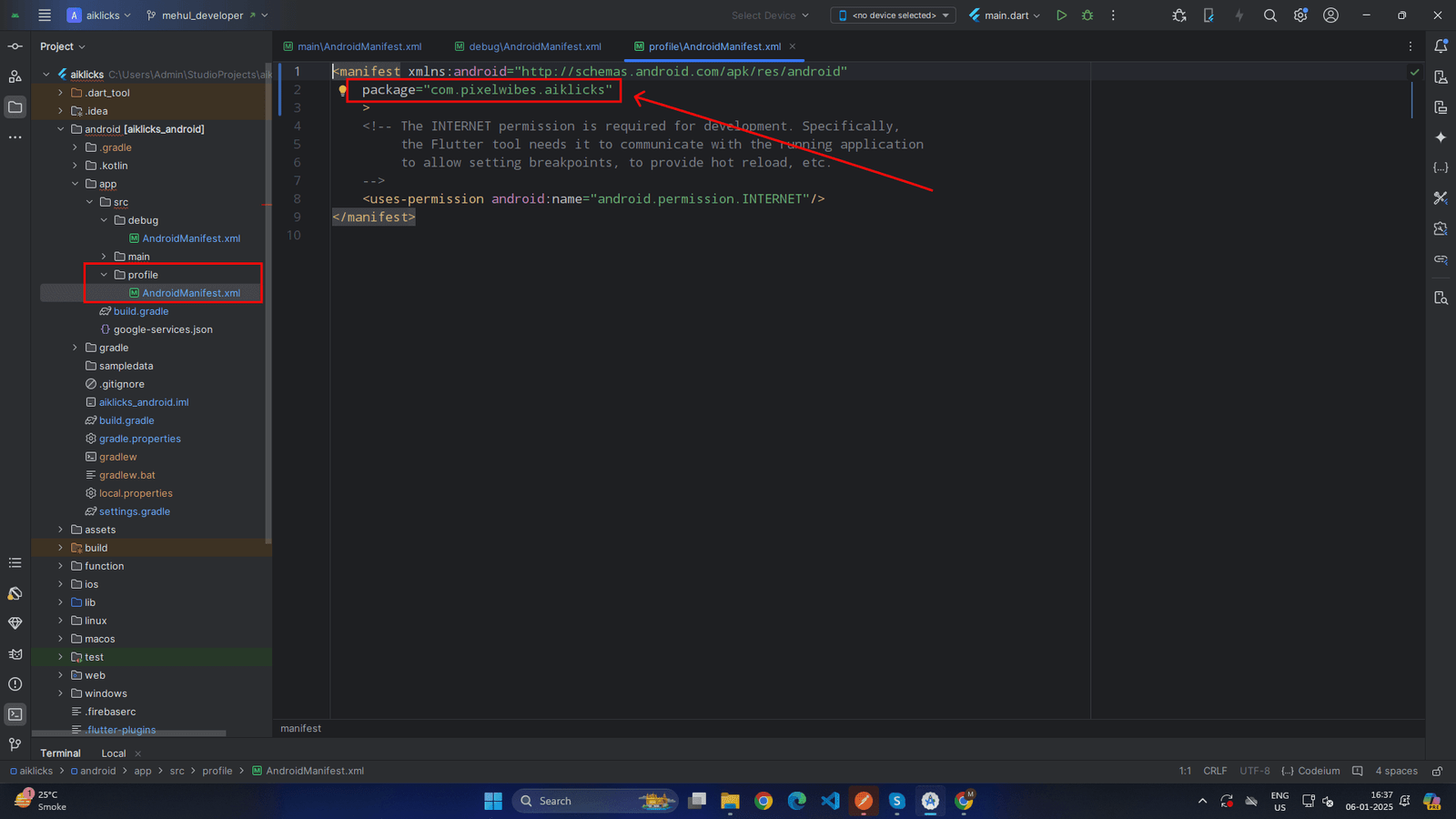Open main.dart run configuration dropdown

click(x=1005, y=15)
